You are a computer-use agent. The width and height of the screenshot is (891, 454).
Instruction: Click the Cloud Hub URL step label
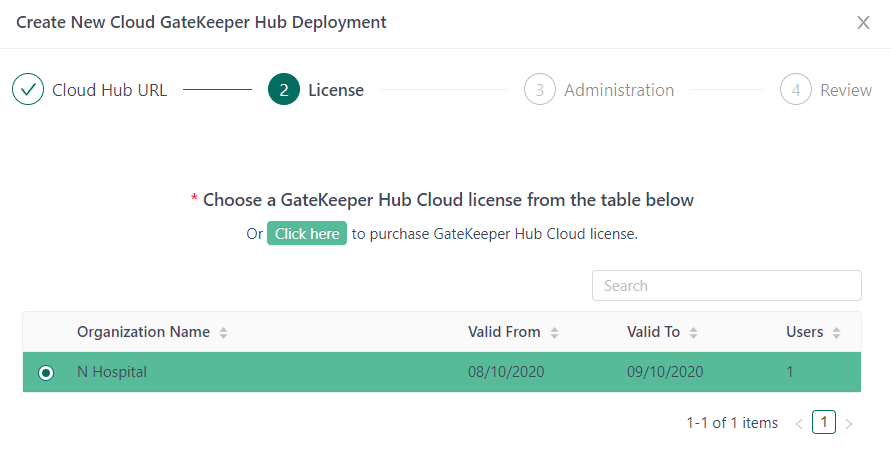tap(109, 90)
